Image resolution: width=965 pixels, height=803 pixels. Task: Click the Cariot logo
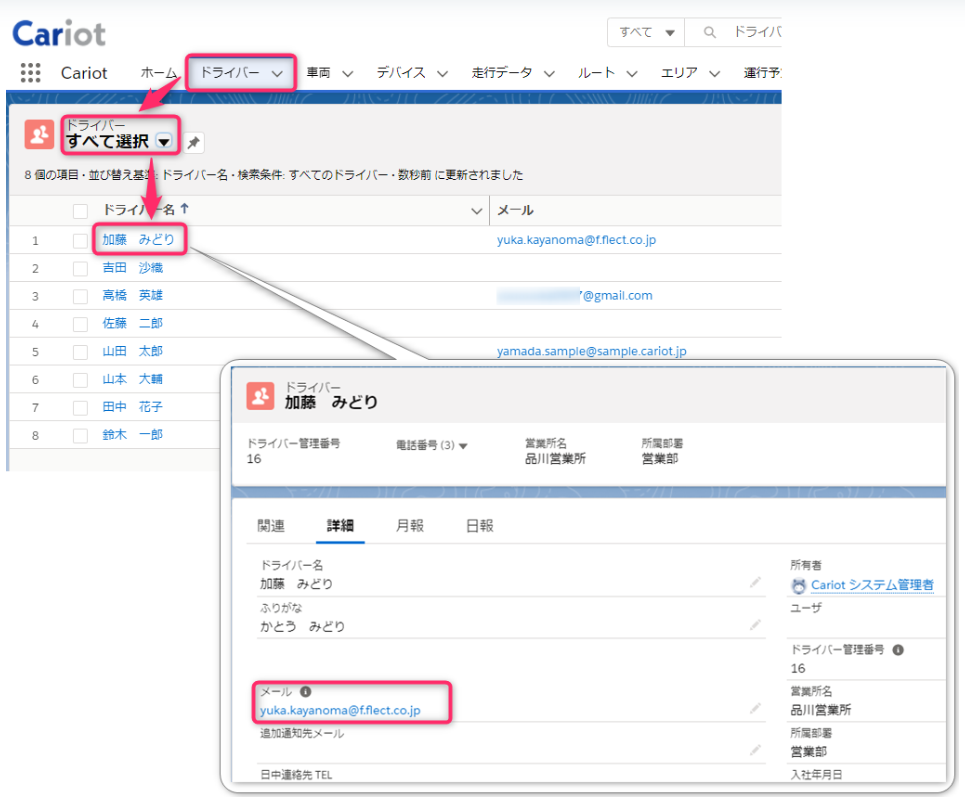pyautogui.click(x=59, y=34)
